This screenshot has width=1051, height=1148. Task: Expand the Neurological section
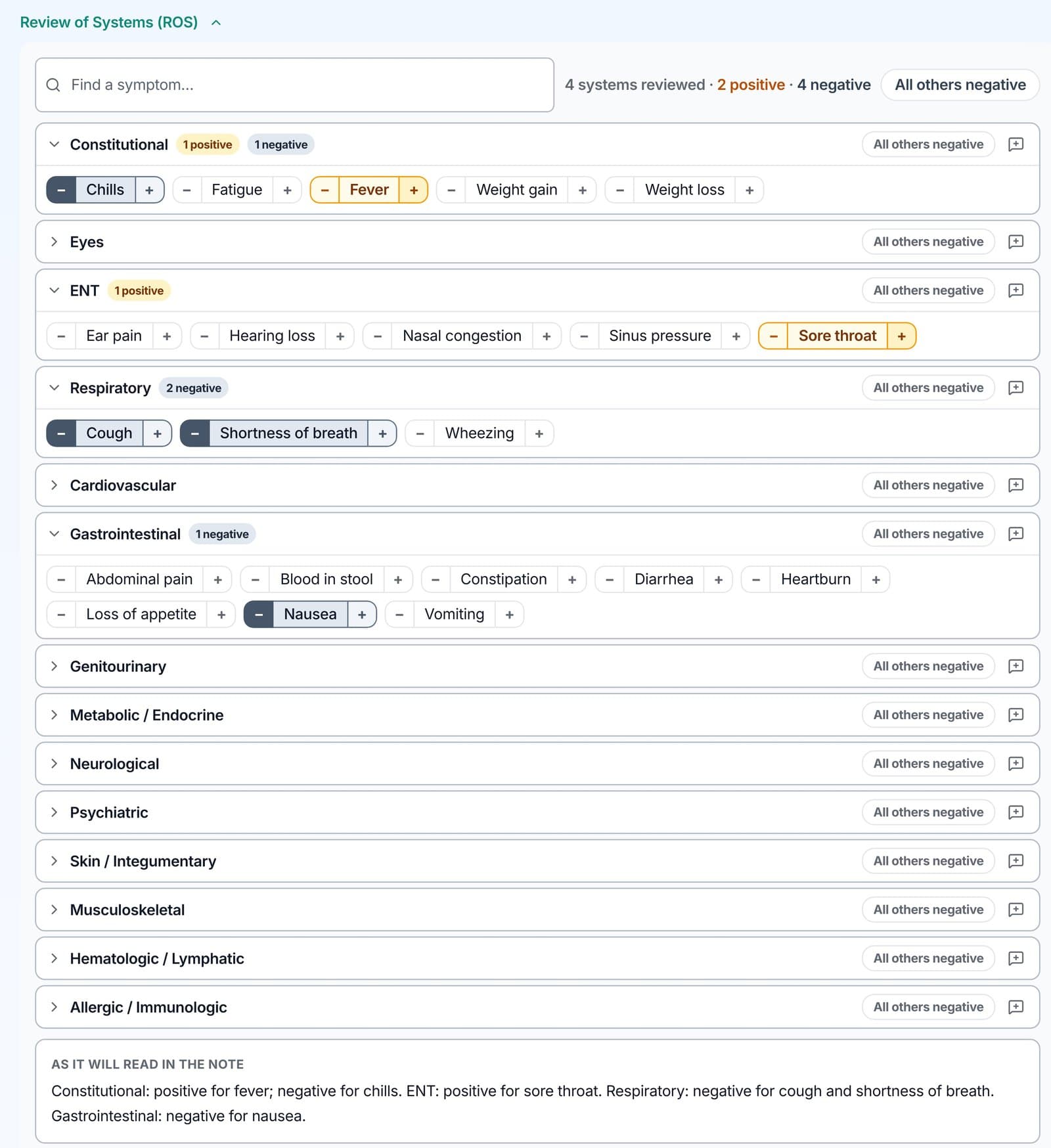[x=55, y=763]
